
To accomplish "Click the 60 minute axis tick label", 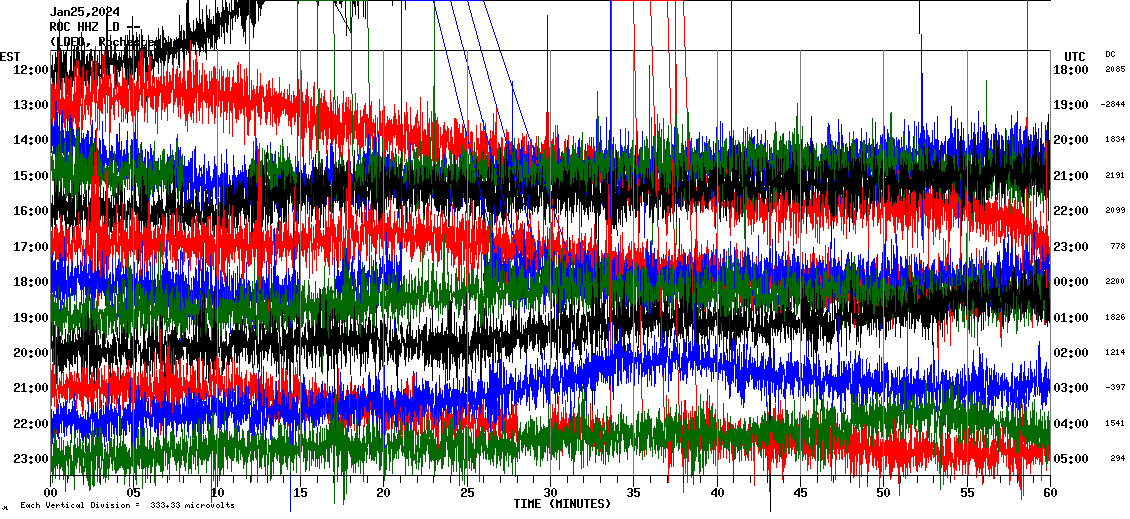I will click(1049, 492).
